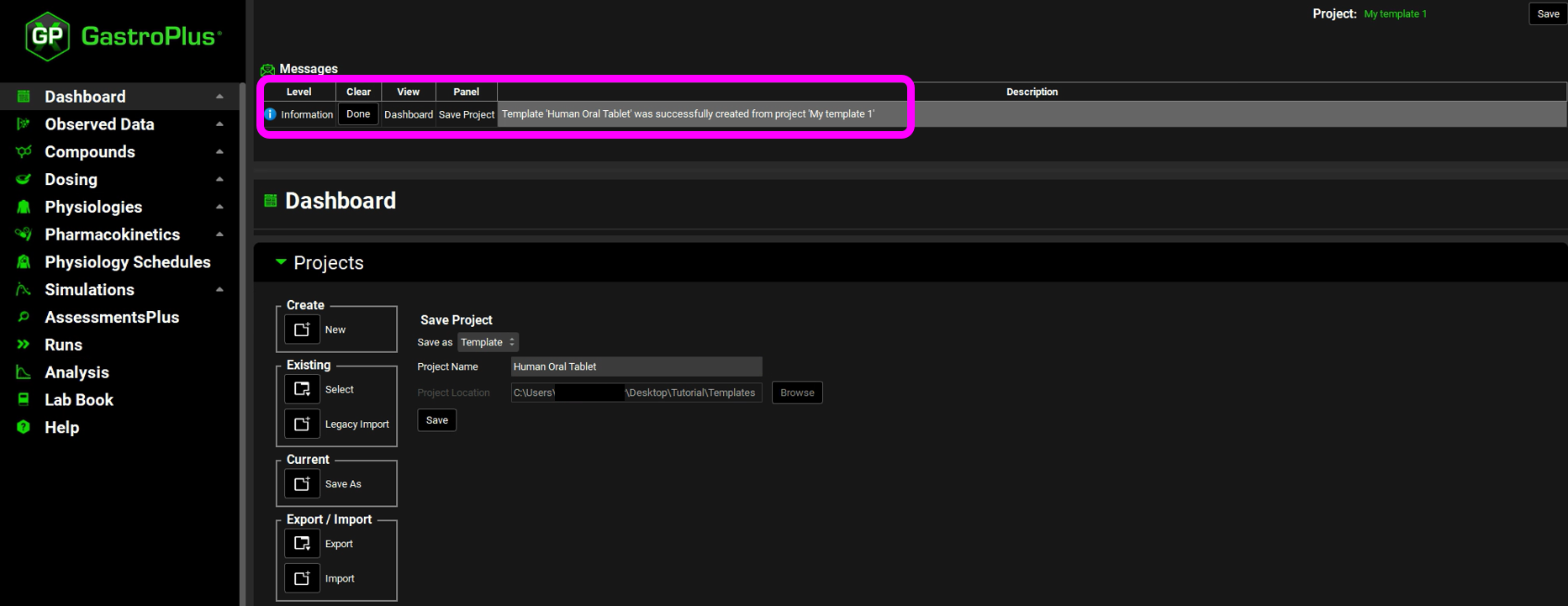Click the Export project icon
1568x606 pixels.
point(302,544)
